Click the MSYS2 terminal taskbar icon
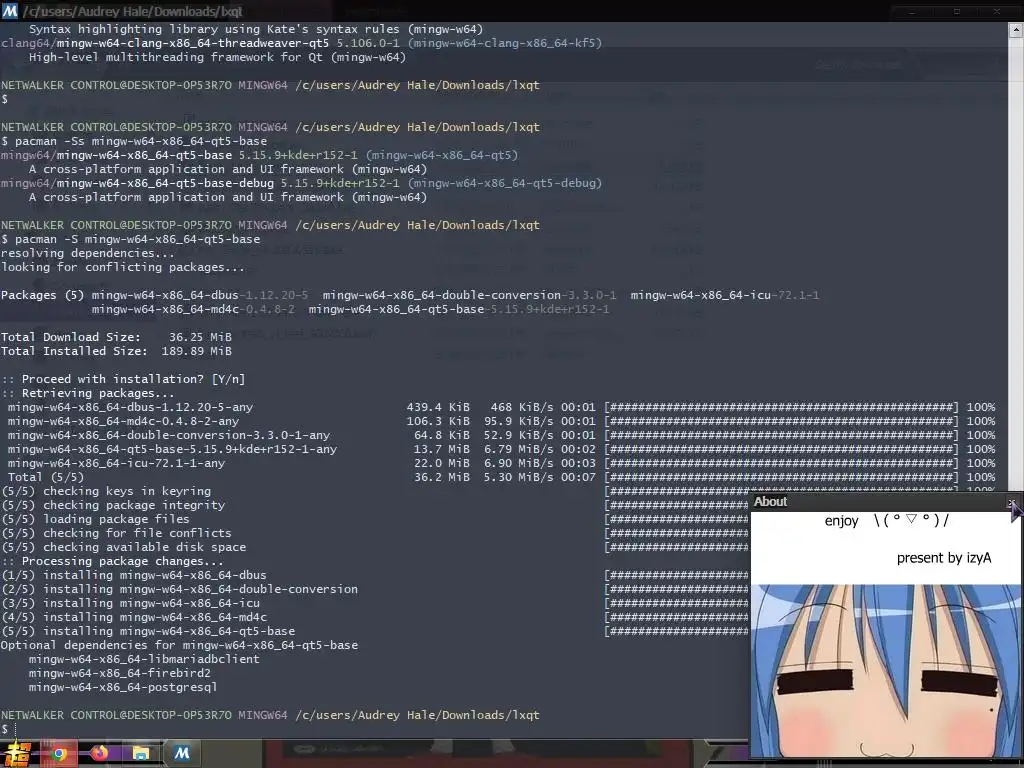Screen dimensions: 1024x768 (x=182, y=754)
